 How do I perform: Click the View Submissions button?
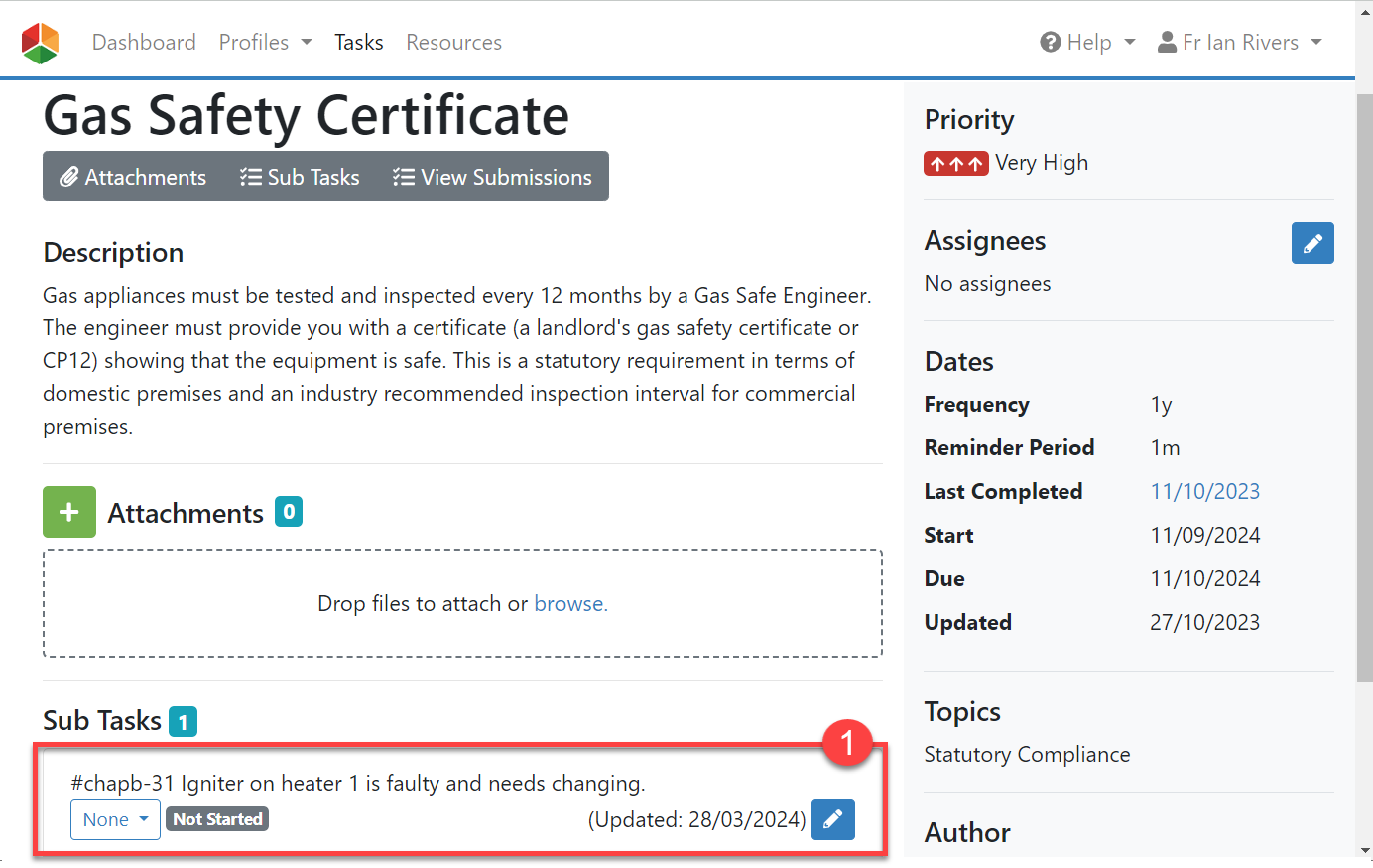[492, 177]
